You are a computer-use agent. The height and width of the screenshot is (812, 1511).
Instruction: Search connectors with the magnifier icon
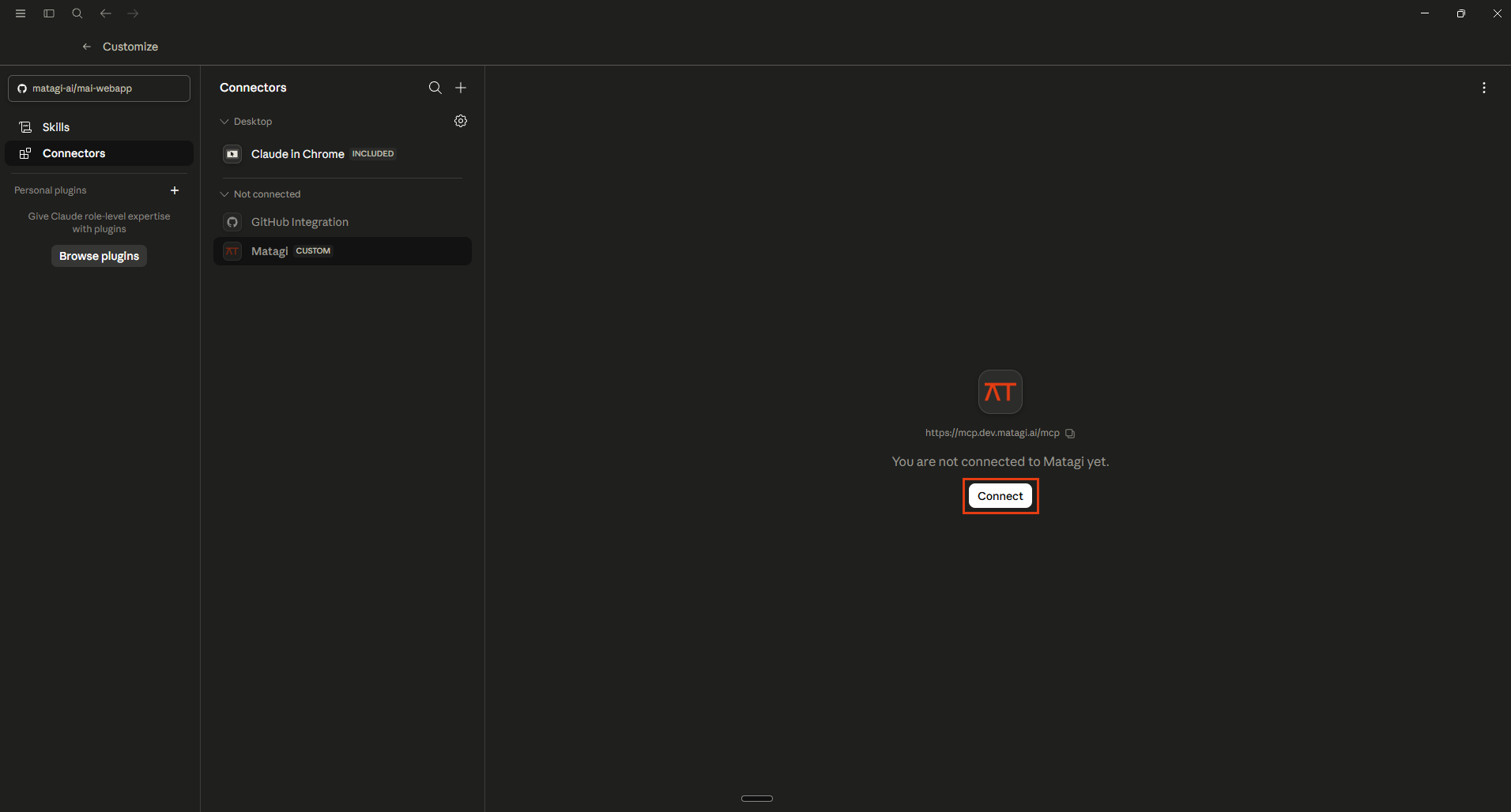(435, 88)
